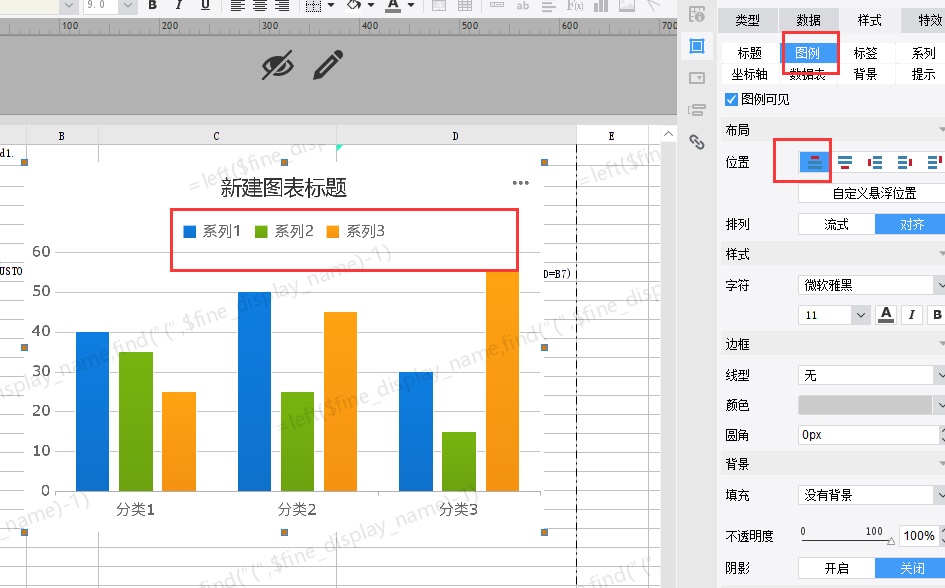Click the insert image icon in the toolbar
This screenshot has width=945, height=588.
point(627,6)
